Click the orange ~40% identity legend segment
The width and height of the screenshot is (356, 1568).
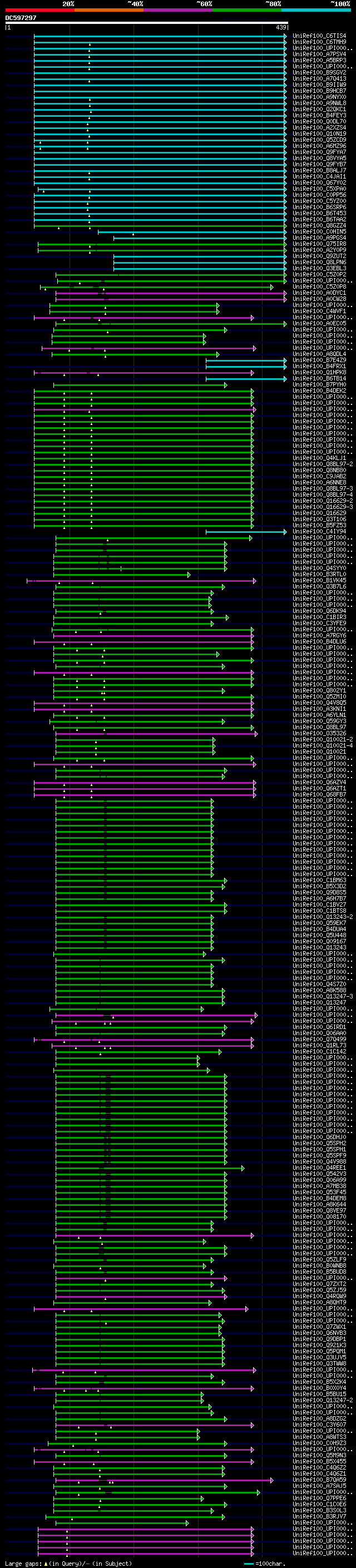point(108,10)
